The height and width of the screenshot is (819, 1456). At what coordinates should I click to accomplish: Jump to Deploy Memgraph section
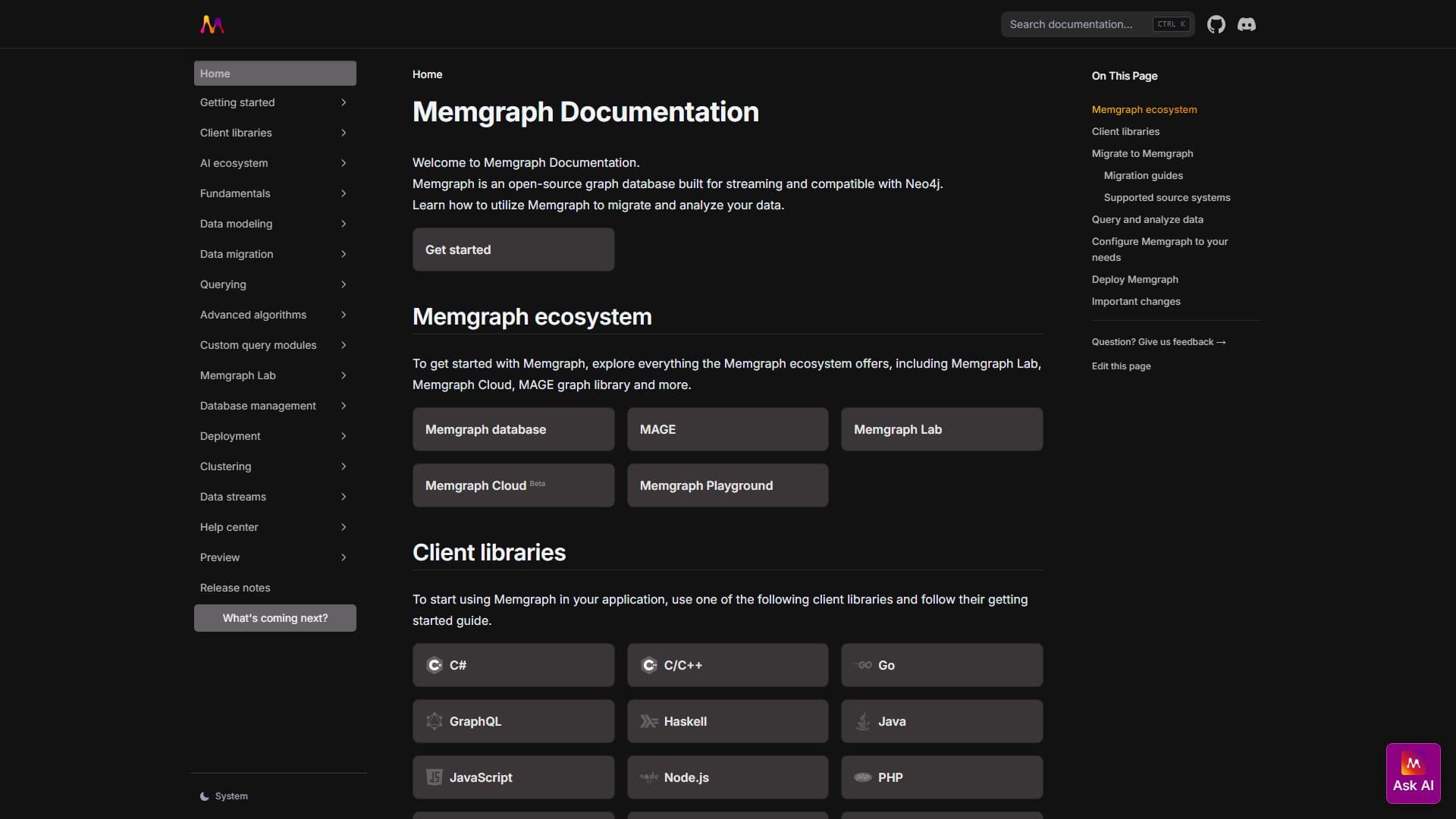[x=1134, y=279]
